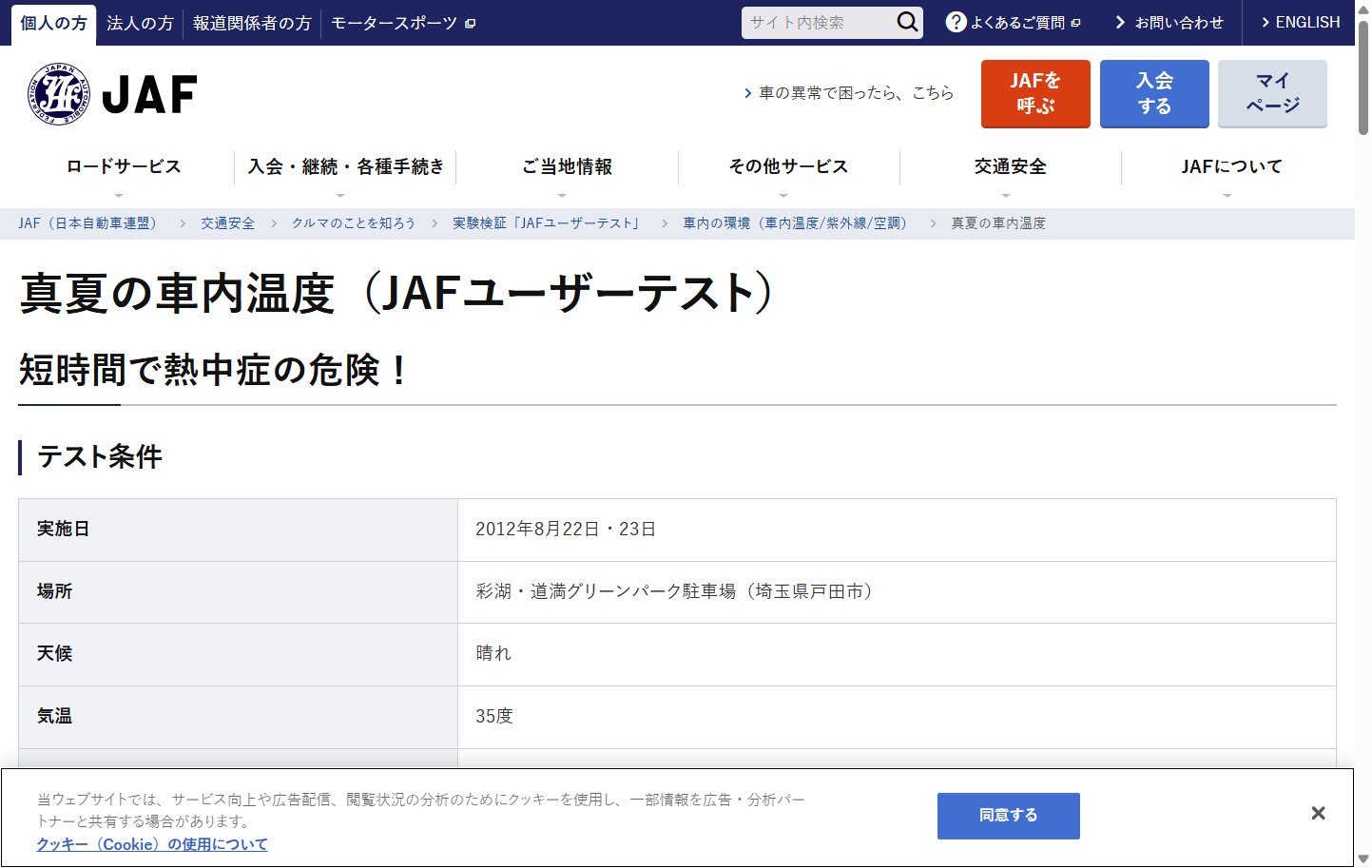Click the JAFを呼ぶ button
Screen dimensions: 1372x868
(1035, 93)
